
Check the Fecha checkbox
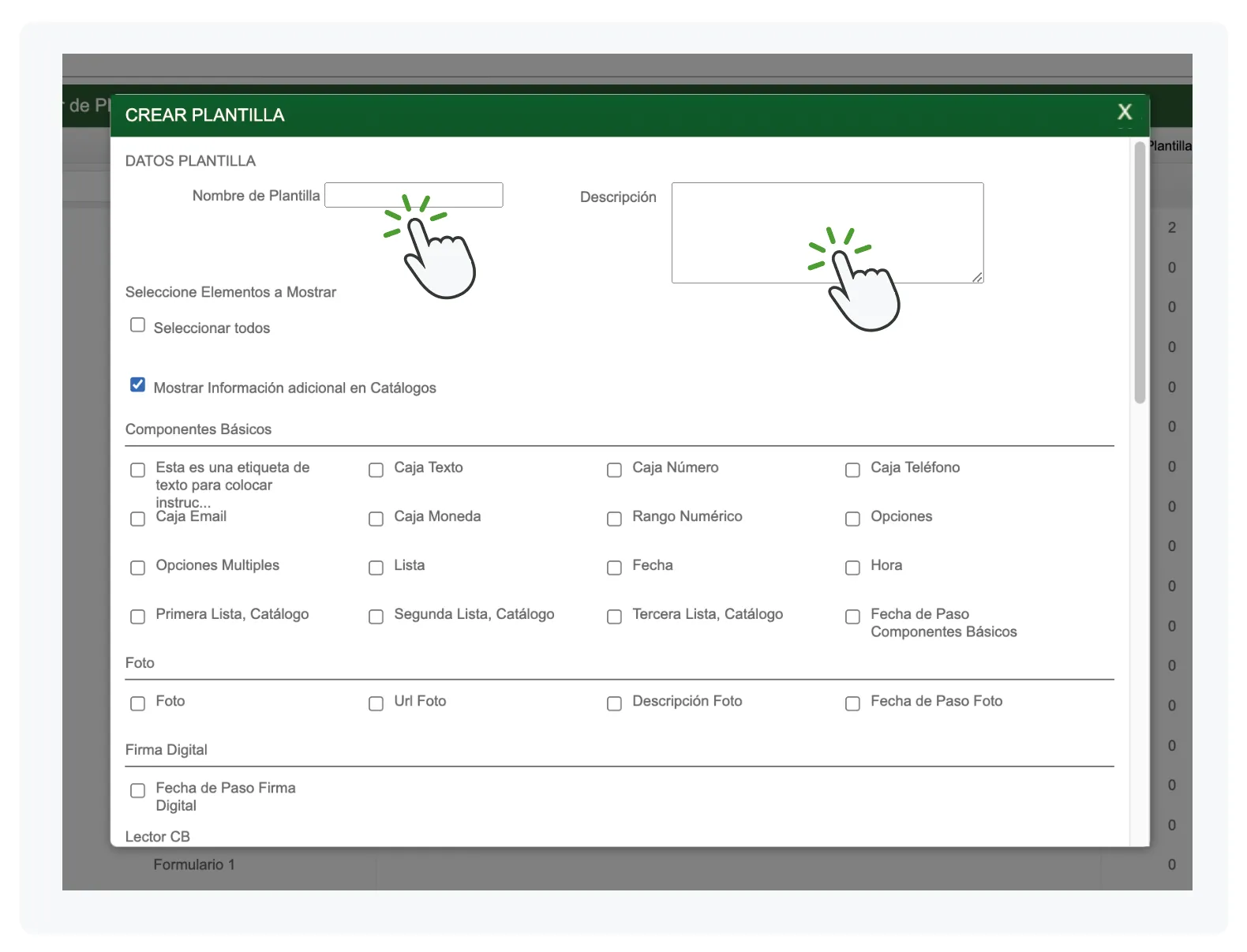pyautogui.click(x=614, y=568)
